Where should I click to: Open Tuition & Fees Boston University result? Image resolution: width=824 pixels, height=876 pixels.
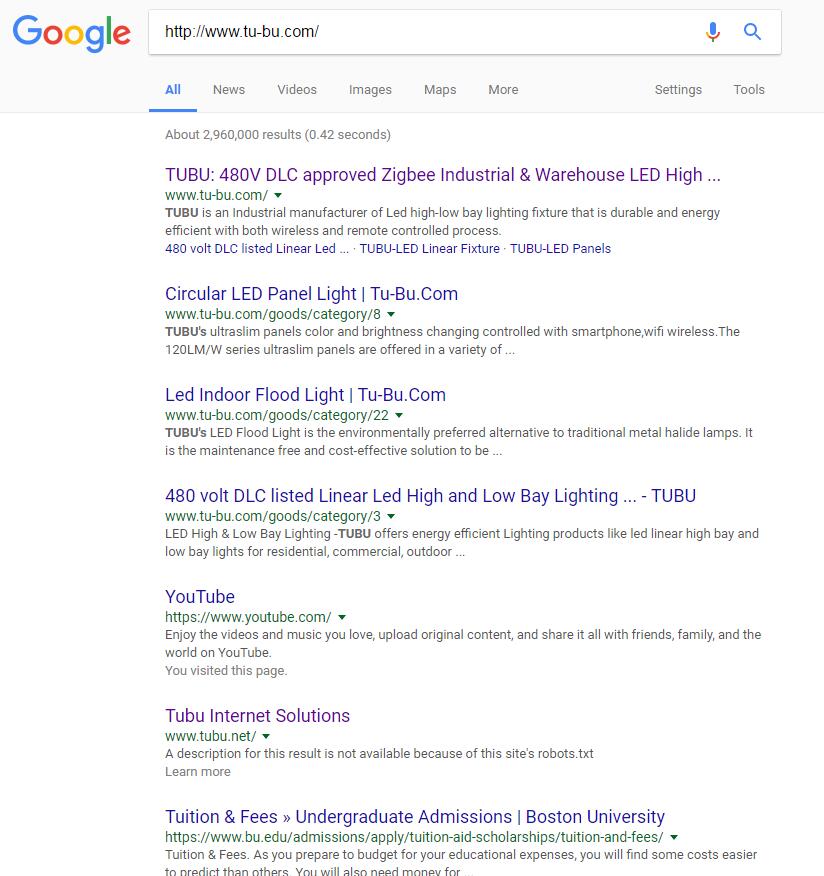click(415, 817)
